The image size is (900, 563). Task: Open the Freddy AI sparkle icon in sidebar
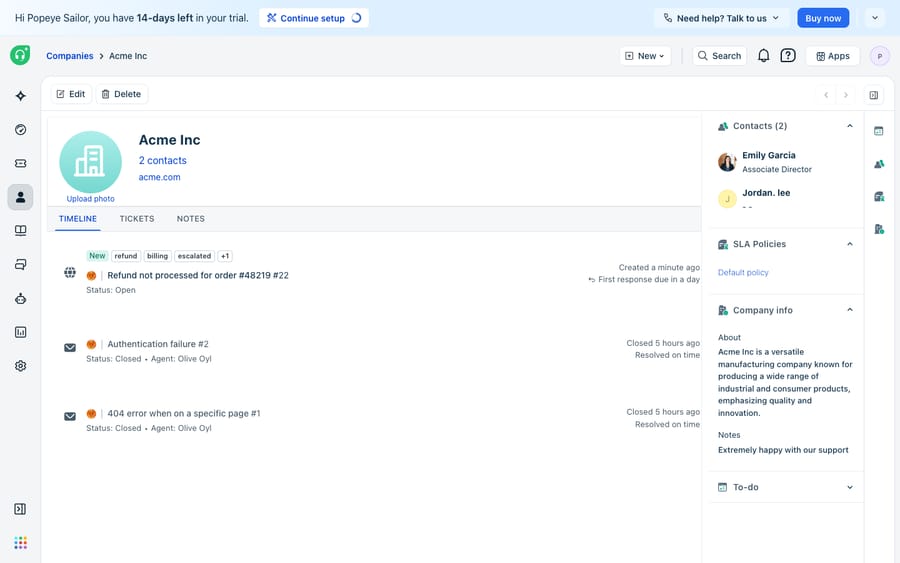21,96
